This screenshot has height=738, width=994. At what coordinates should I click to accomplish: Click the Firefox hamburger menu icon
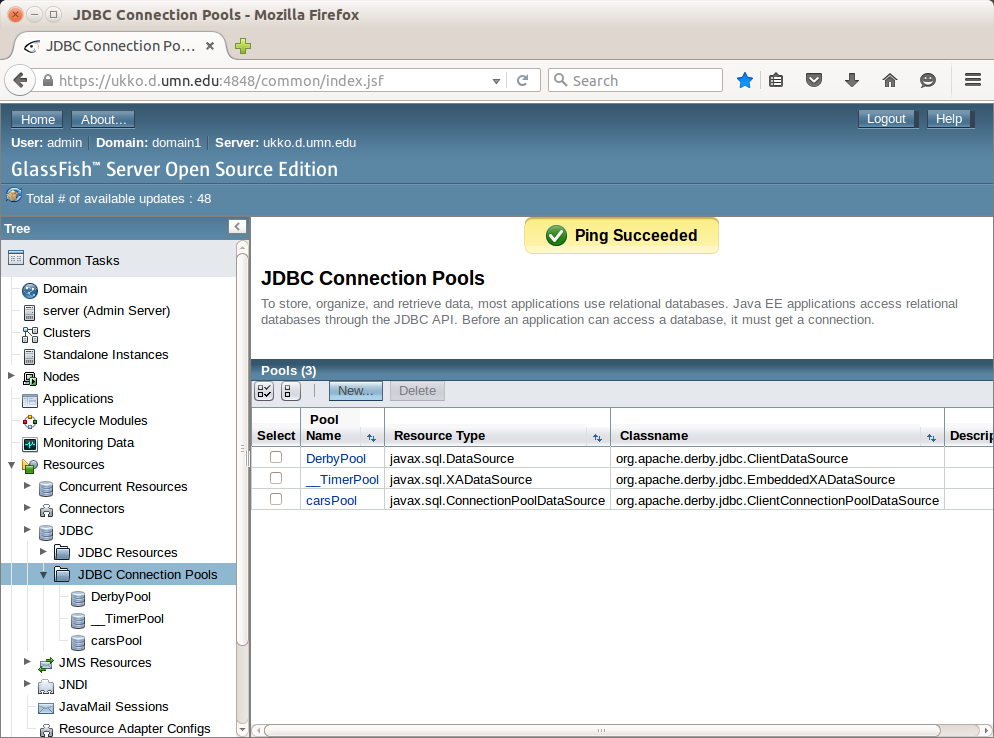pyautogui.click(x=972, y=80)
